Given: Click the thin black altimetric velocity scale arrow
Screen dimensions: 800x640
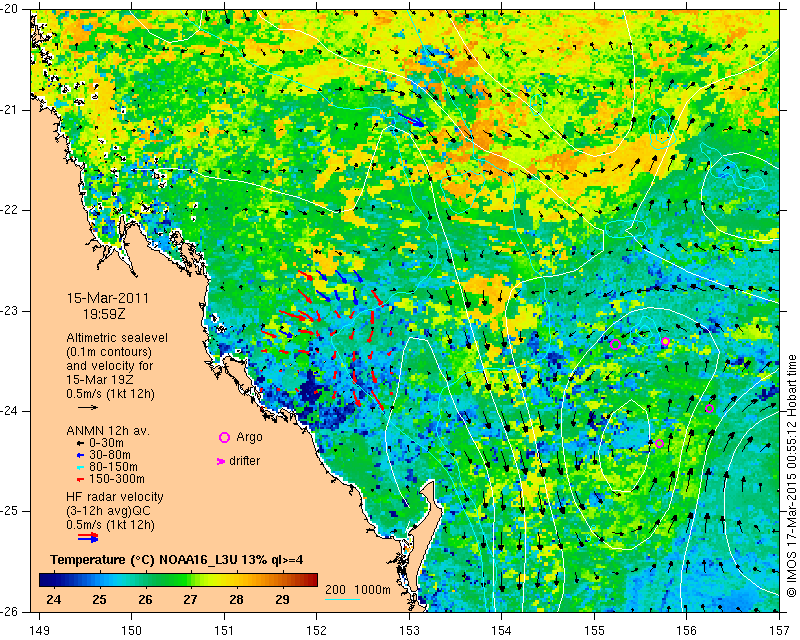Looking at the screenshot, I should 88,407.
